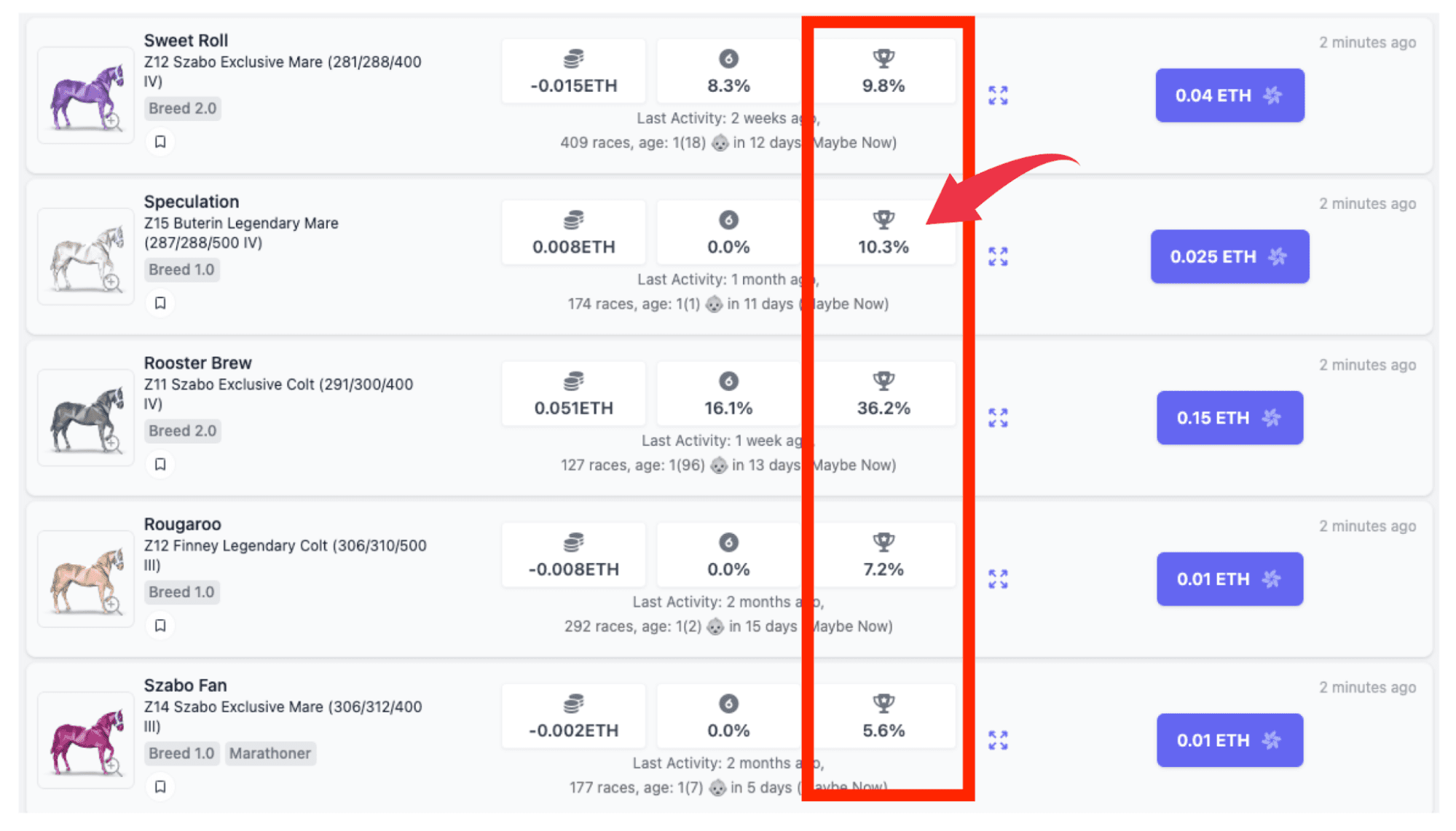Buy Rougaroo for 0.01 ETH
1456x831 pixels.
coord(1229,579)
